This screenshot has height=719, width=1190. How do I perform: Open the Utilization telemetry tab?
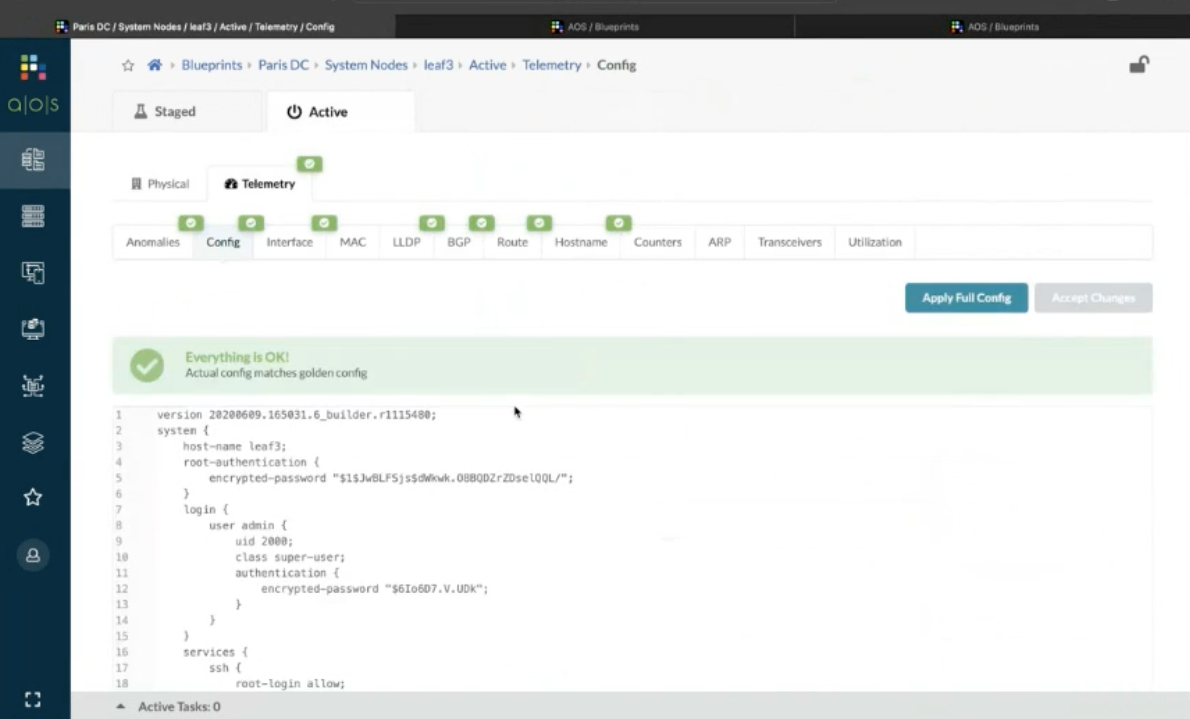[874, 242]
